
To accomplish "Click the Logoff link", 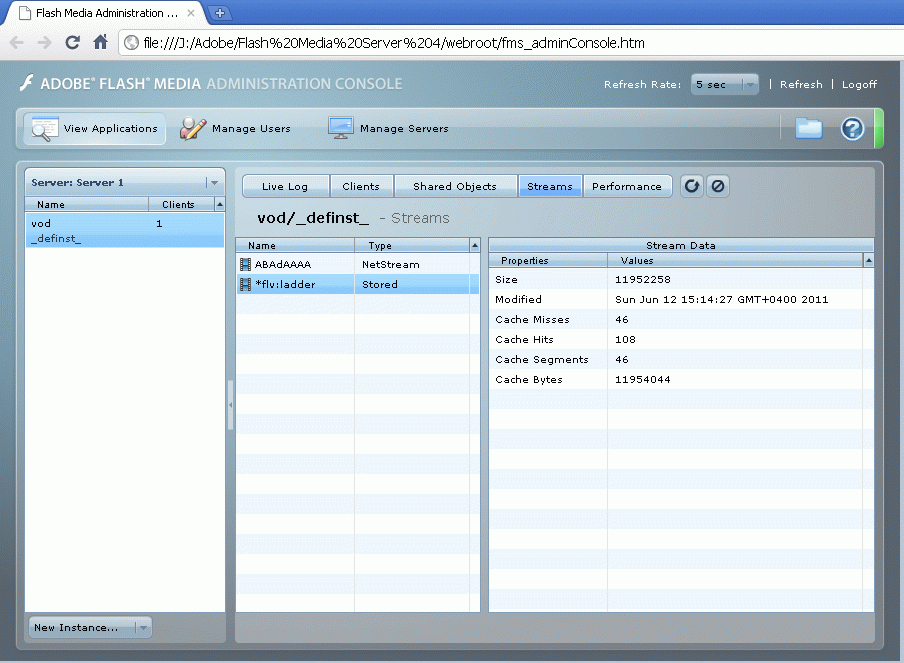I will (859, 84).
